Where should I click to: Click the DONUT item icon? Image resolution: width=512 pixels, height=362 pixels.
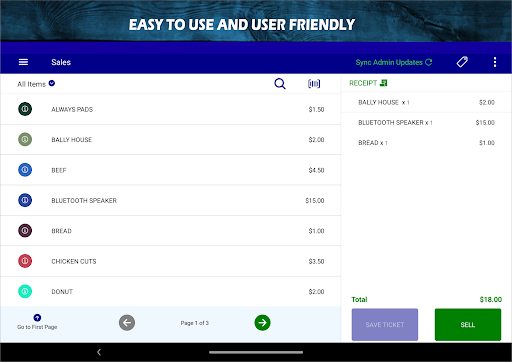25,291
